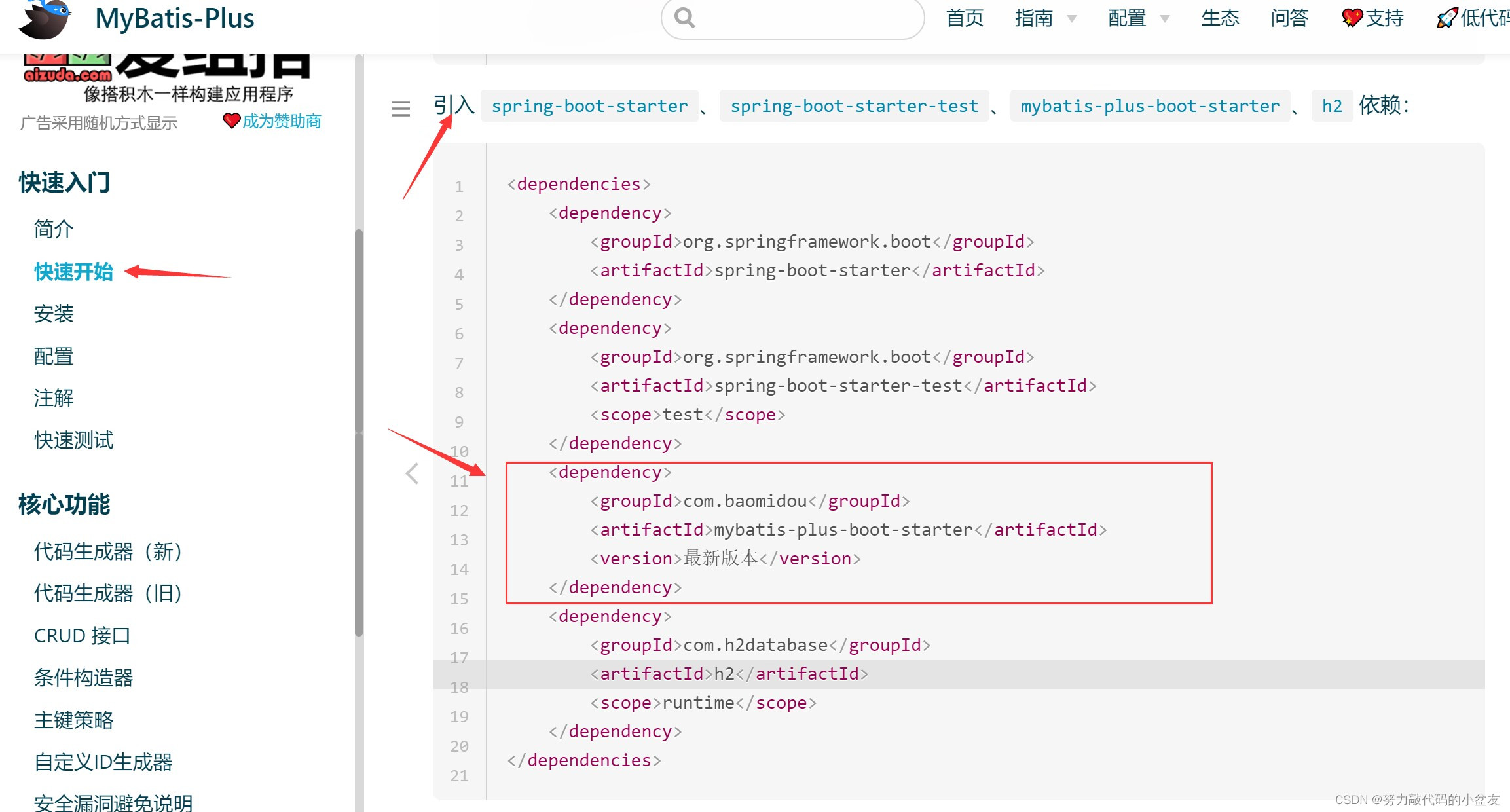This screenshot has width=1510, height=812.
Task: Open the CRUD 接口 sidebar page
Action: click(x=83, y=635)
